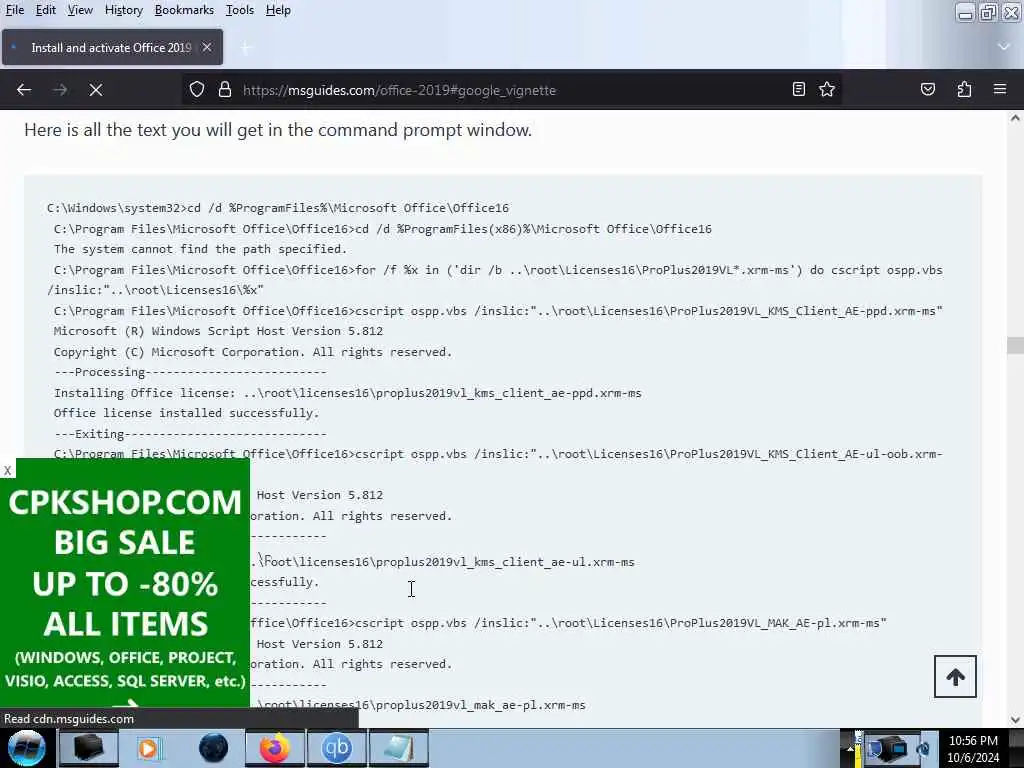Image resolution: width=1024 pixels, height=768 pixels.
Task: Open the dark globe taskbar icon
Action: coord(214,748)
